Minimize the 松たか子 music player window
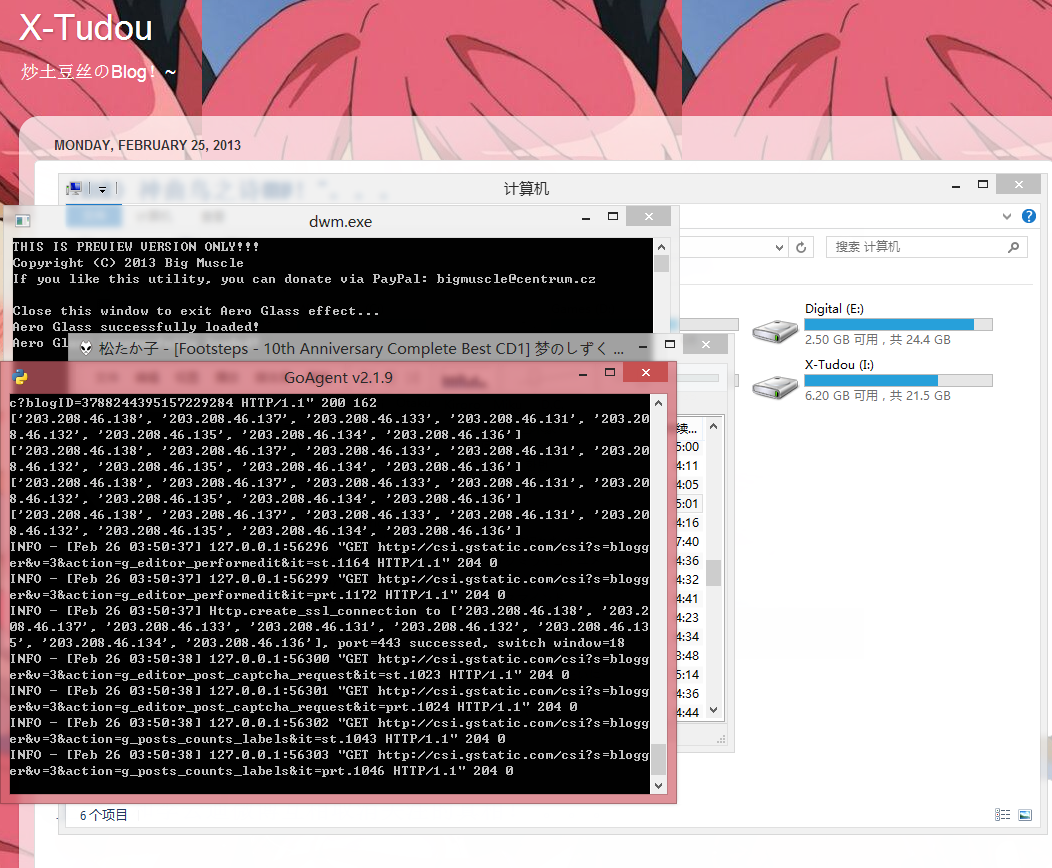The width and height of the screenshot is (1052, 868). point(643,346)
